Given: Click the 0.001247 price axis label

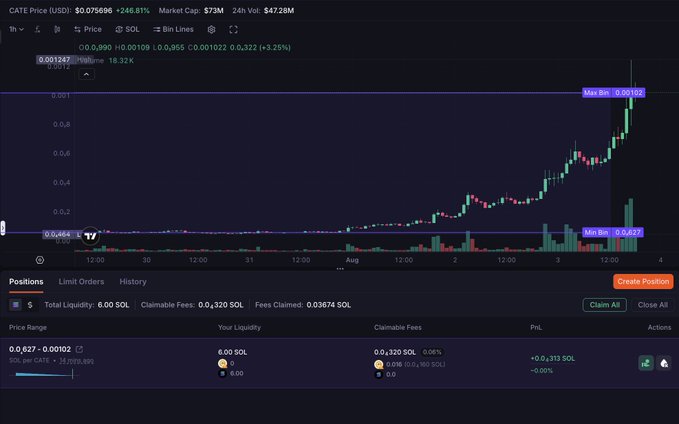Looking at the screenshot, I should point(54,60).
